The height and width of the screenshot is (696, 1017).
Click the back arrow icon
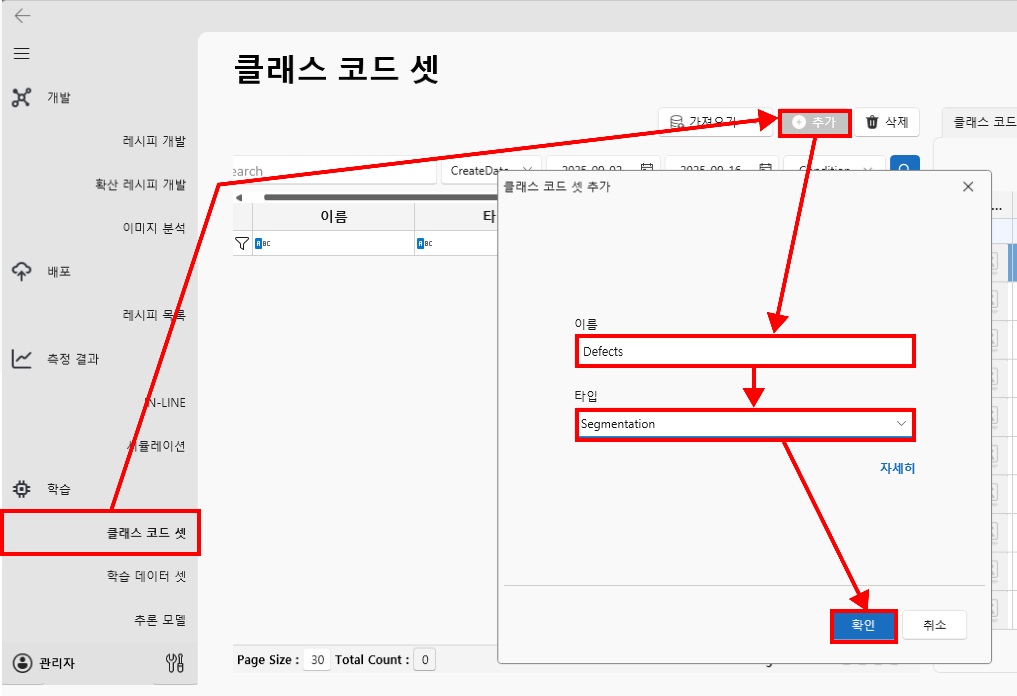[x=22, y=16]
